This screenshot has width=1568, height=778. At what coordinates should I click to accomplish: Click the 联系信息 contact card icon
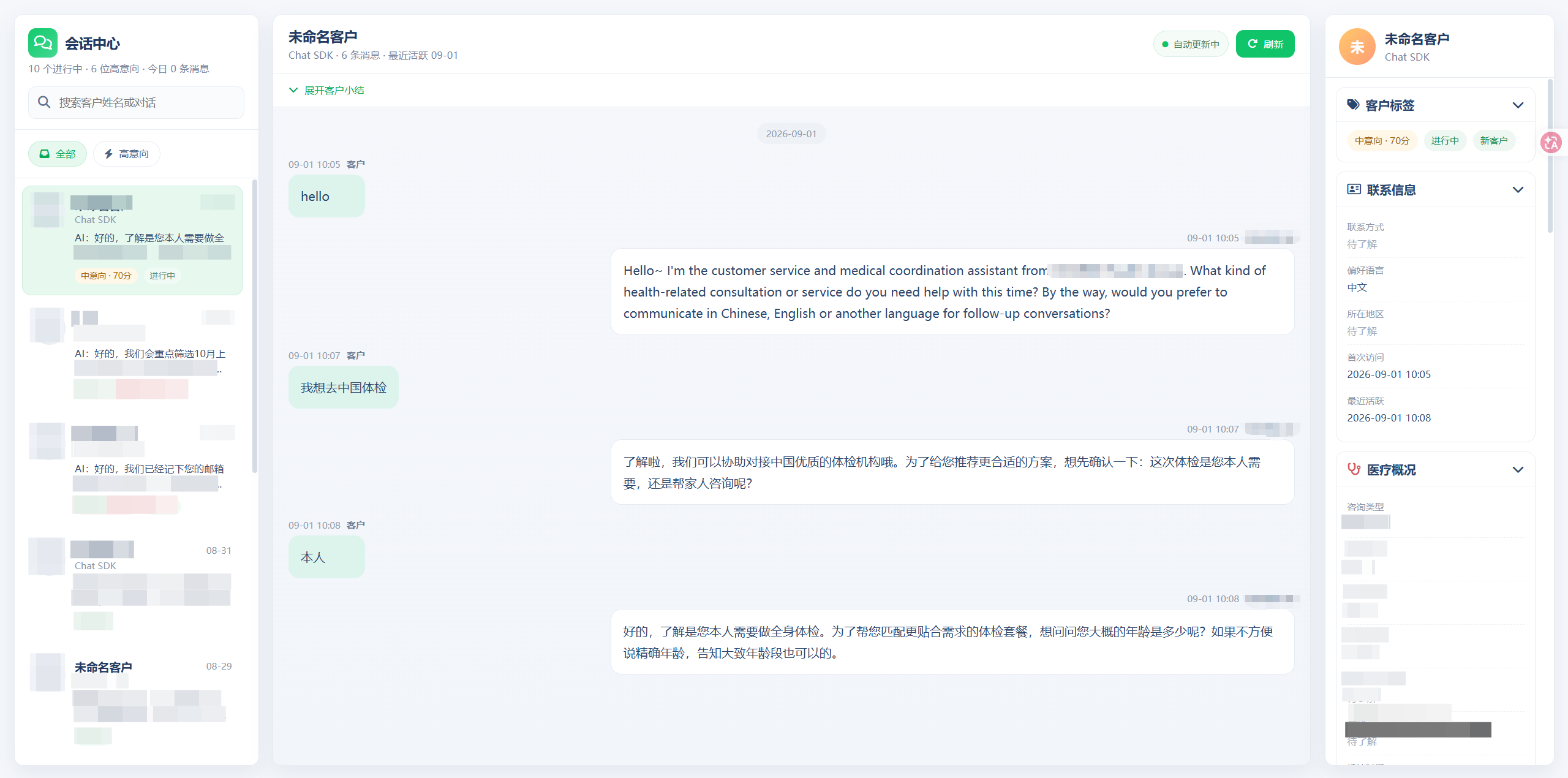point(1354,189)
